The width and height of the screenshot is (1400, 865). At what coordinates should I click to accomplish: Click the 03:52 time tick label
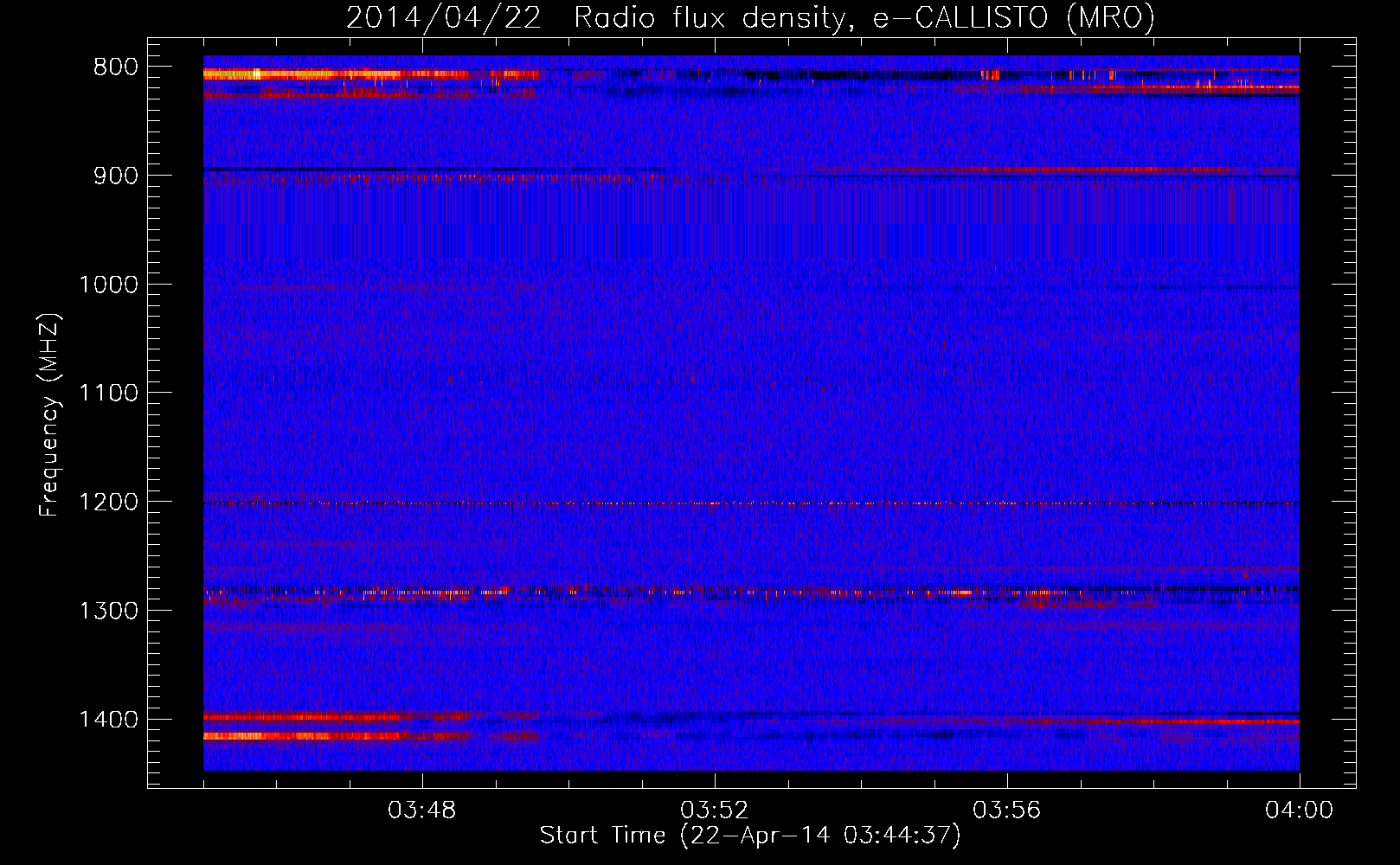point(715,811)
